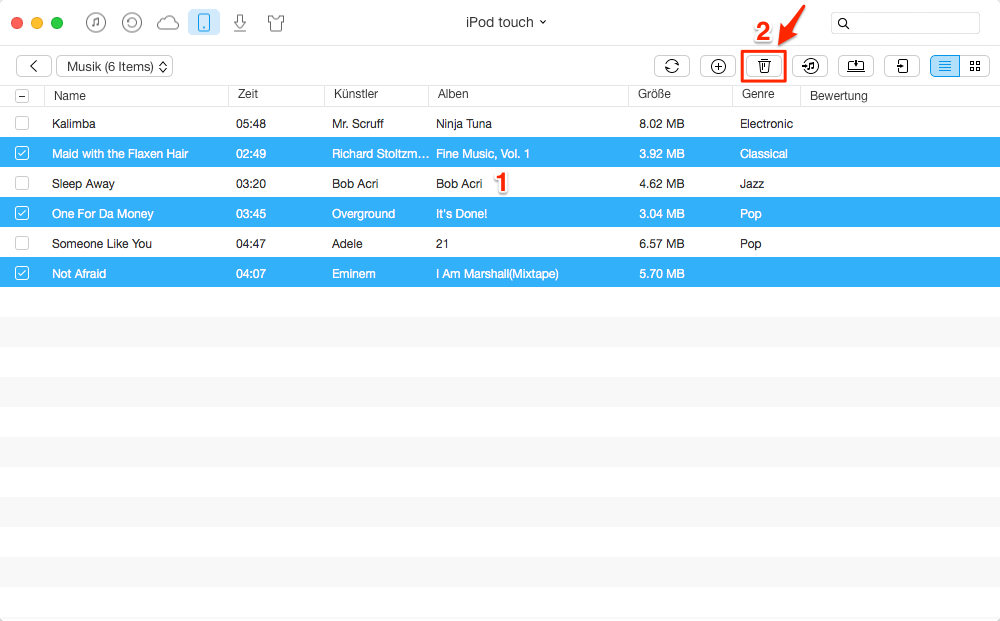
Task: Uncheck the Not Afraid checkbox
Action: point(22,273)
